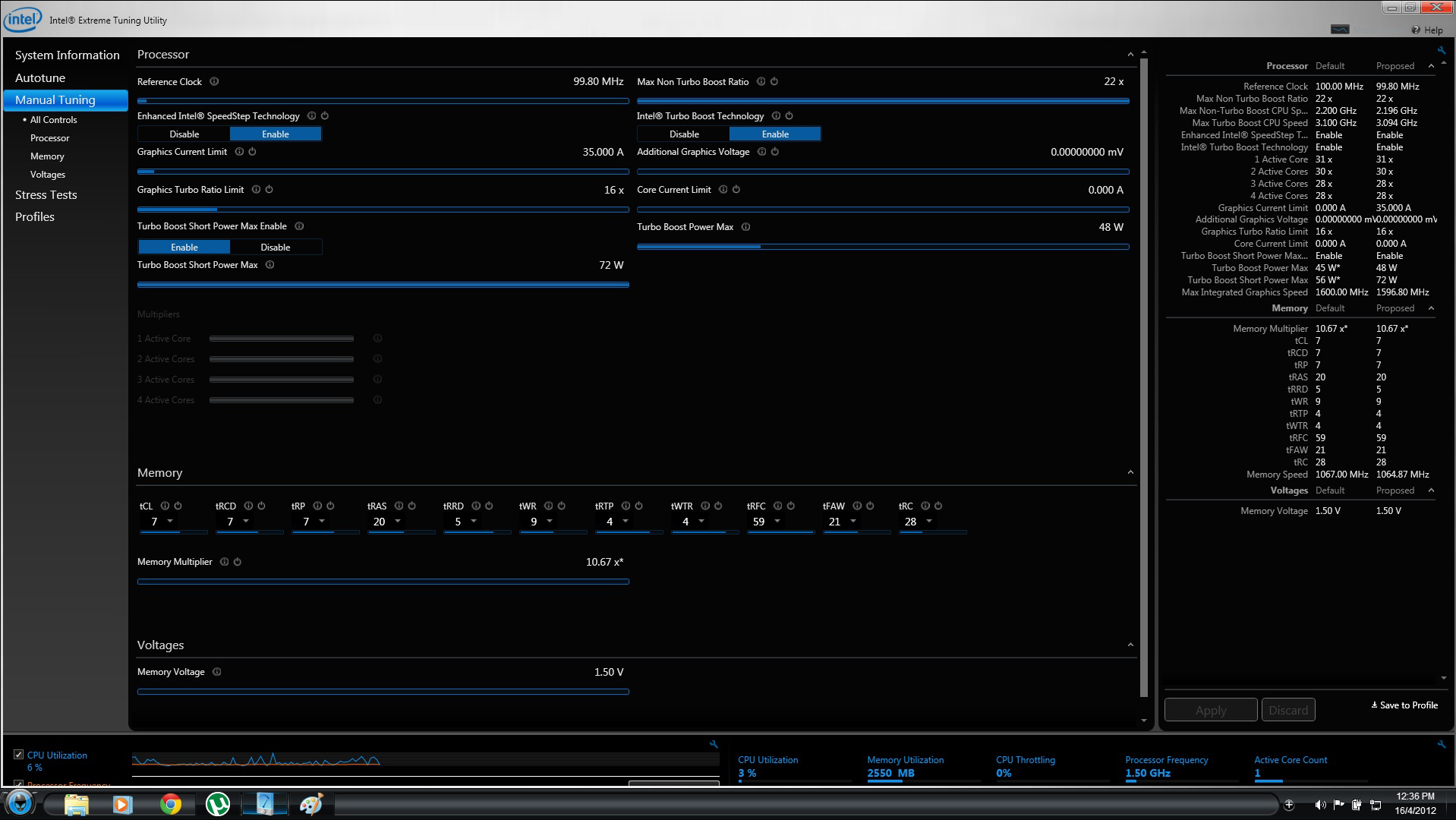Image resolution: width=1456 pixels, height=820 pixels.
Task: Toggle the CPU Utilization monitor checkbox
Action: click(18, 754)
